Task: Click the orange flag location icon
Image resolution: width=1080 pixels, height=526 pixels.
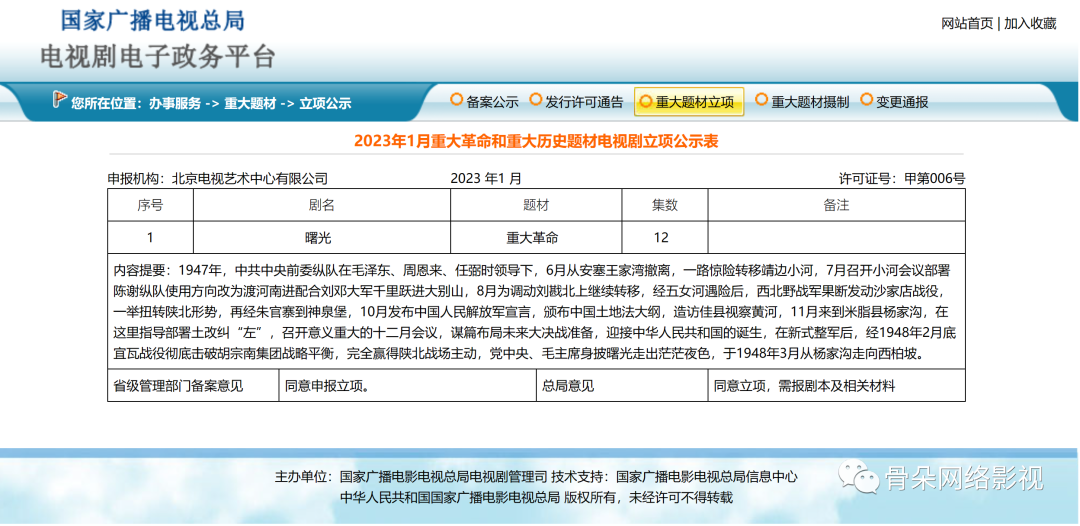Action: point(60,100)
